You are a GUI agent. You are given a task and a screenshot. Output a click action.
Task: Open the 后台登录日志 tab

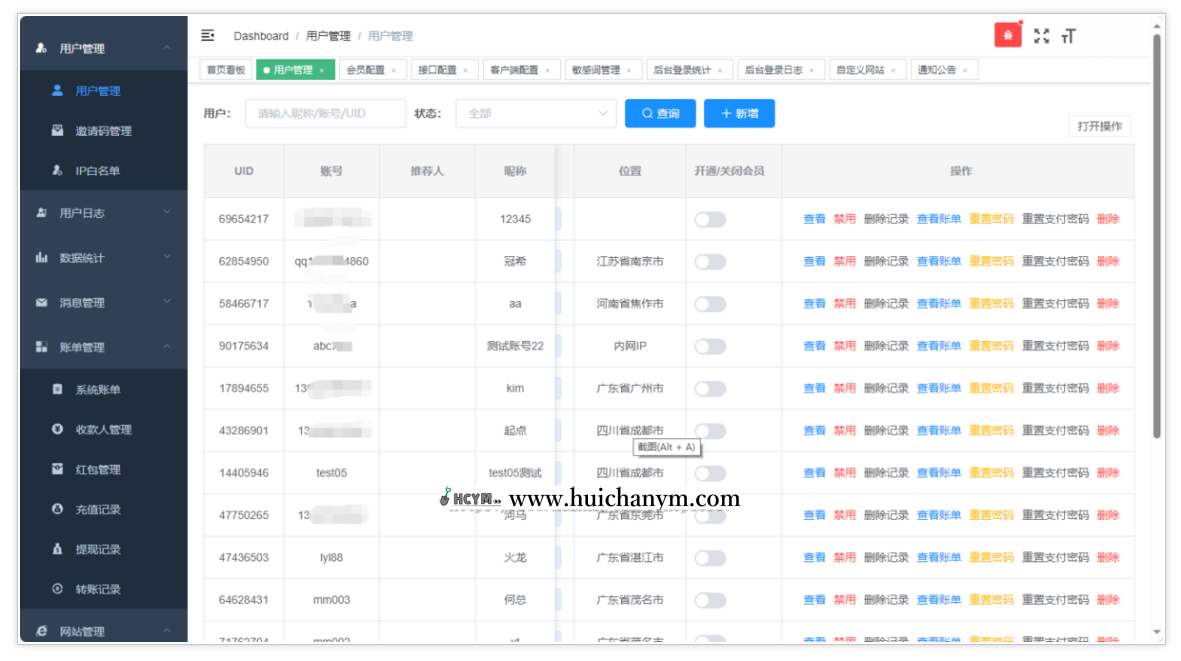tap(784, 69)
